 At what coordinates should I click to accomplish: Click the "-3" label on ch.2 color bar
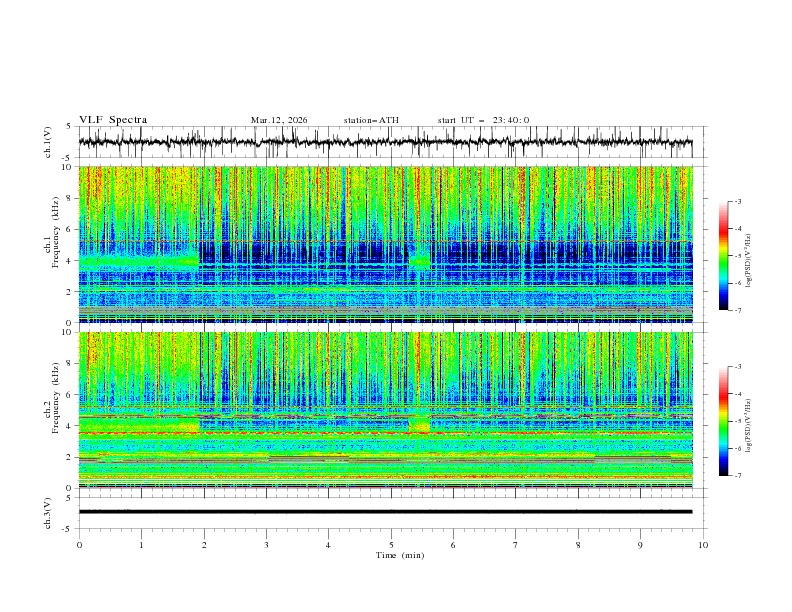[x=738, y=367]
